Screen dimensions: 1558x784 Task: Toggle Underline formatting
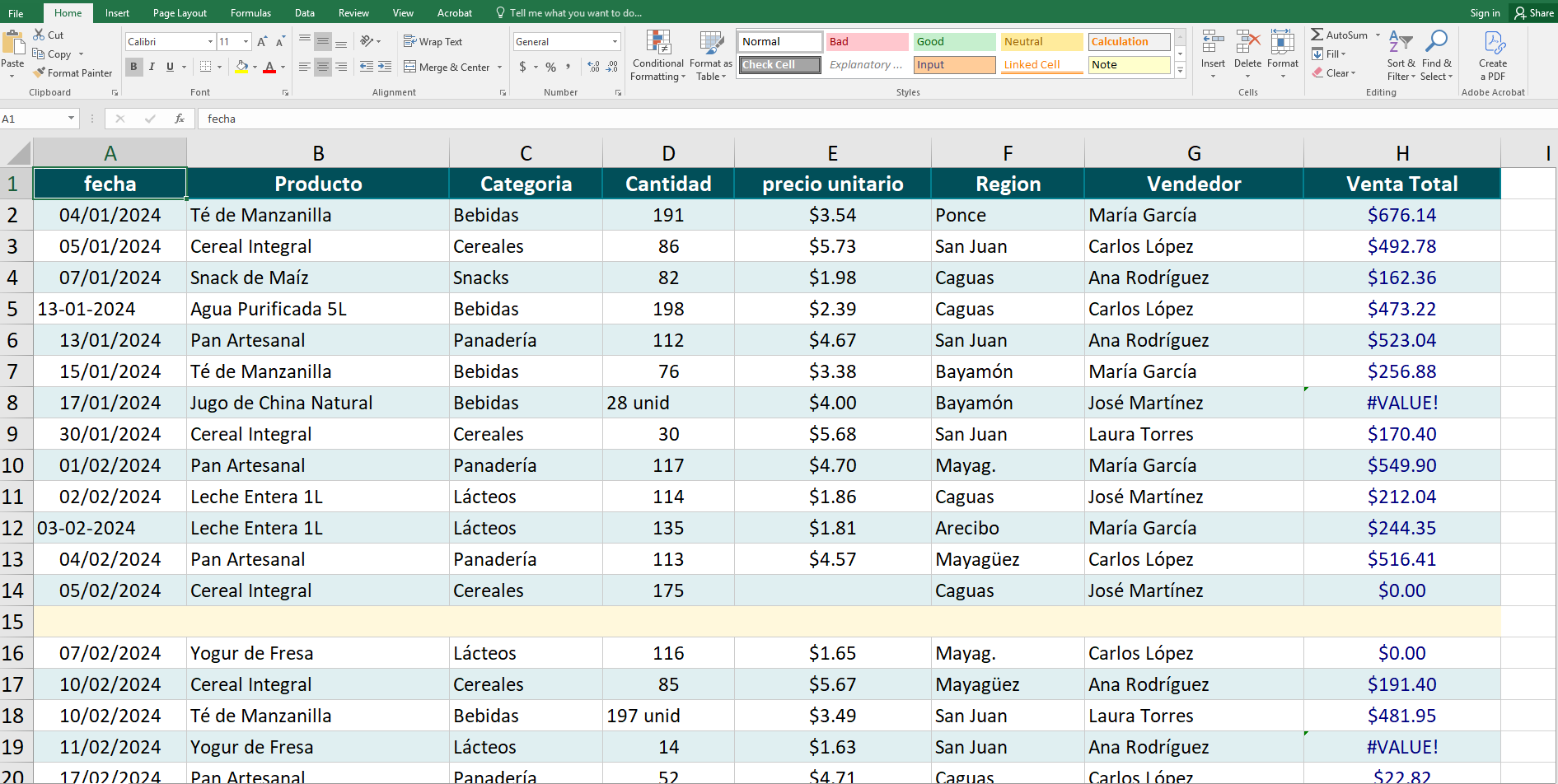[170, 67]
